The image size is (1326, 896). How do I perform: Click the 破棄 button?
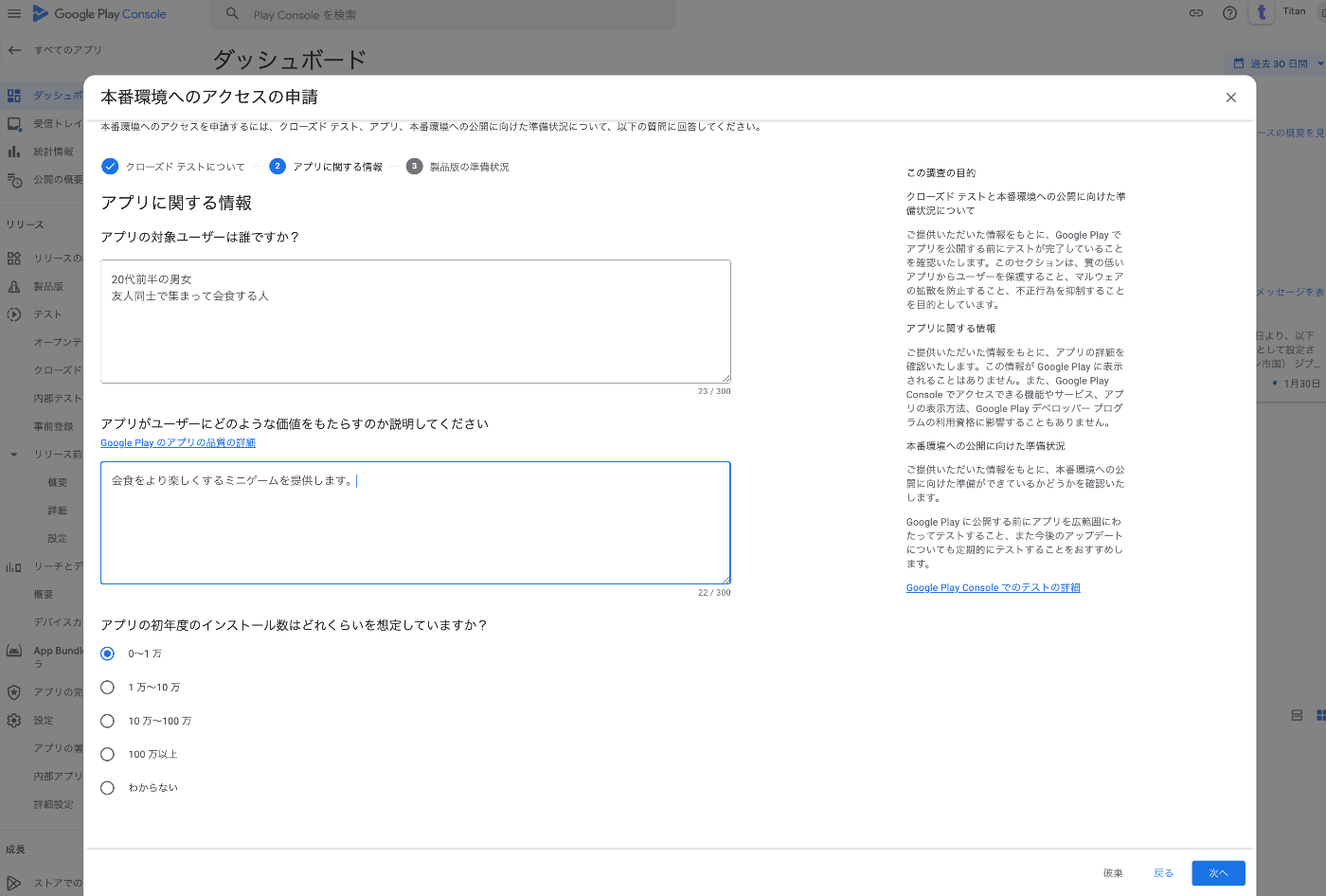(x=1113, y=873)
